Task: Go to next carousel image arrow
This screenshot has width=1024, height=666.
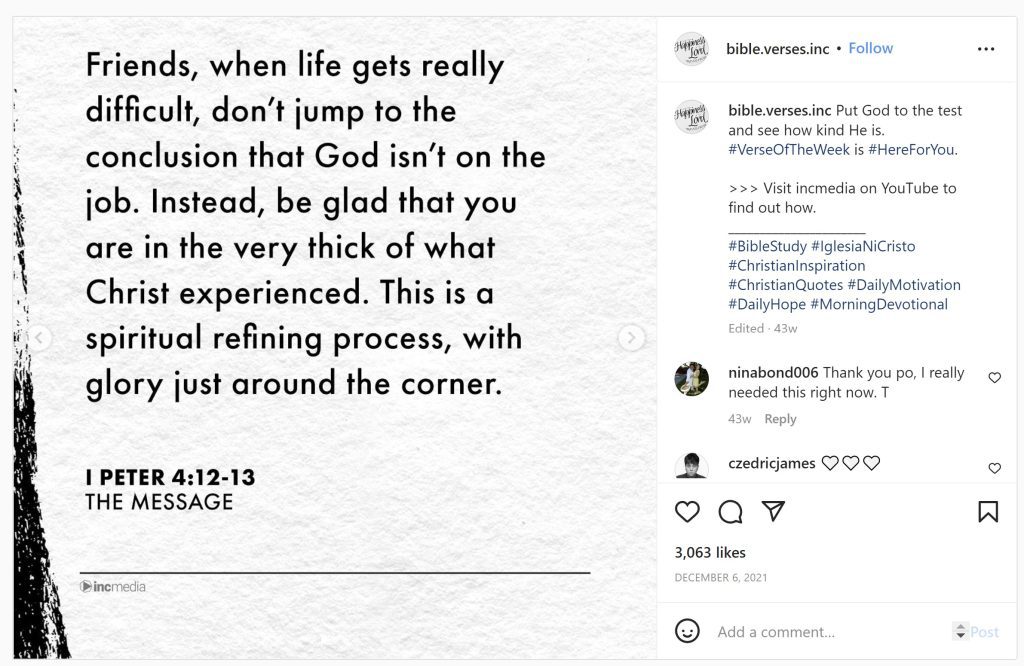Action: [x=631, y=338]
